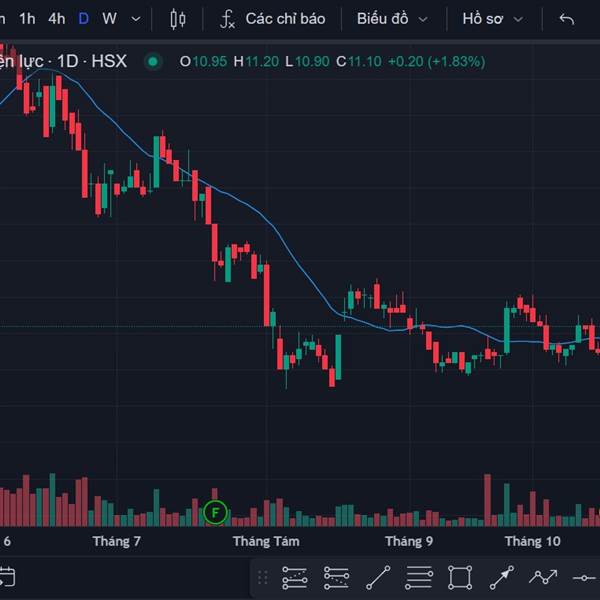Expand the Biểu đồ dropdown
The width and height of the screenshot is (600, 600).
(x=392, y=19)
